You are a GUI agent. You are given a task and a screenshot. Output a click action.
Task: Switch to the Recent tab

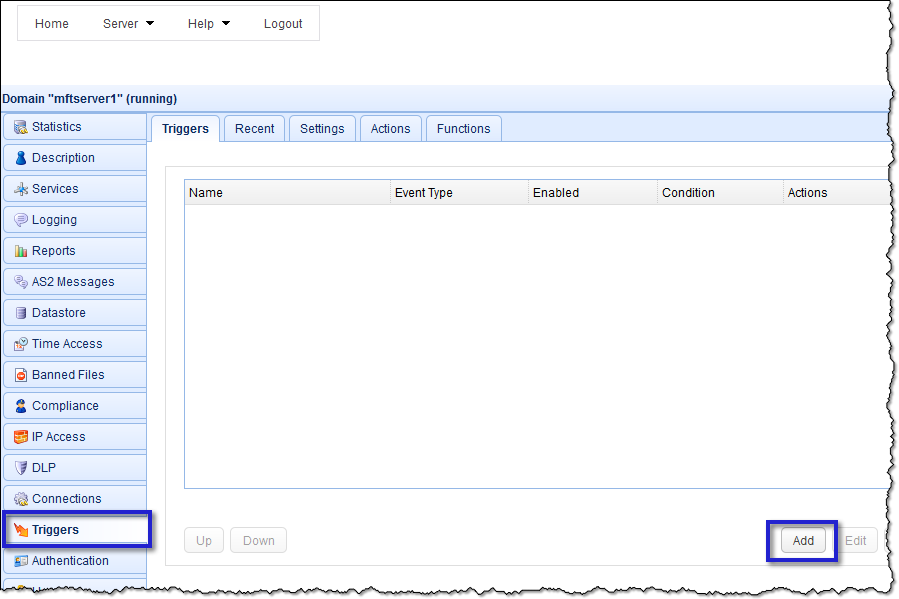click(254, 128)
